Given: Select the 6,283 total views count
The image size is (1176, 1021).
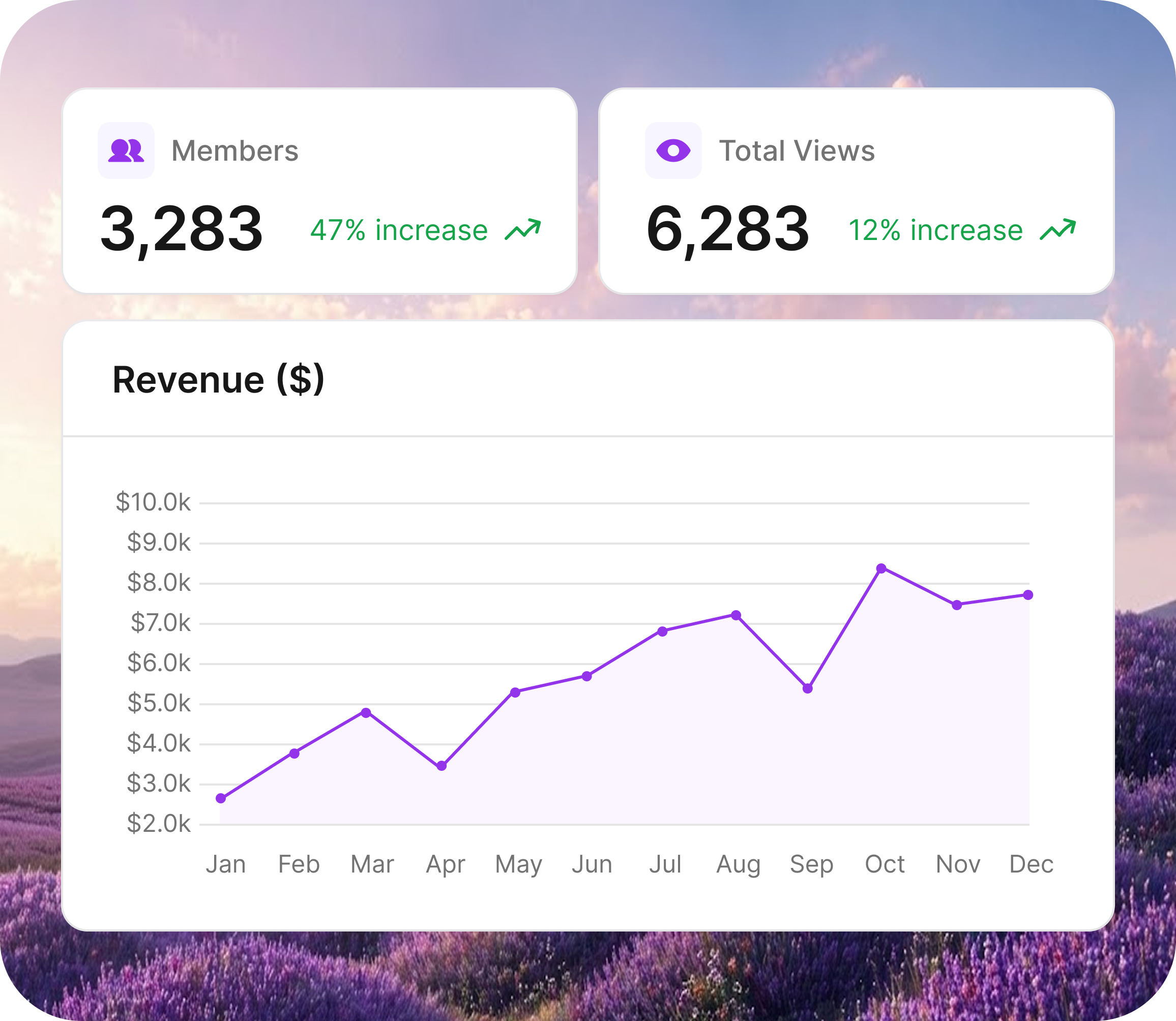Looking at the screenshot, I should (728, 229).
